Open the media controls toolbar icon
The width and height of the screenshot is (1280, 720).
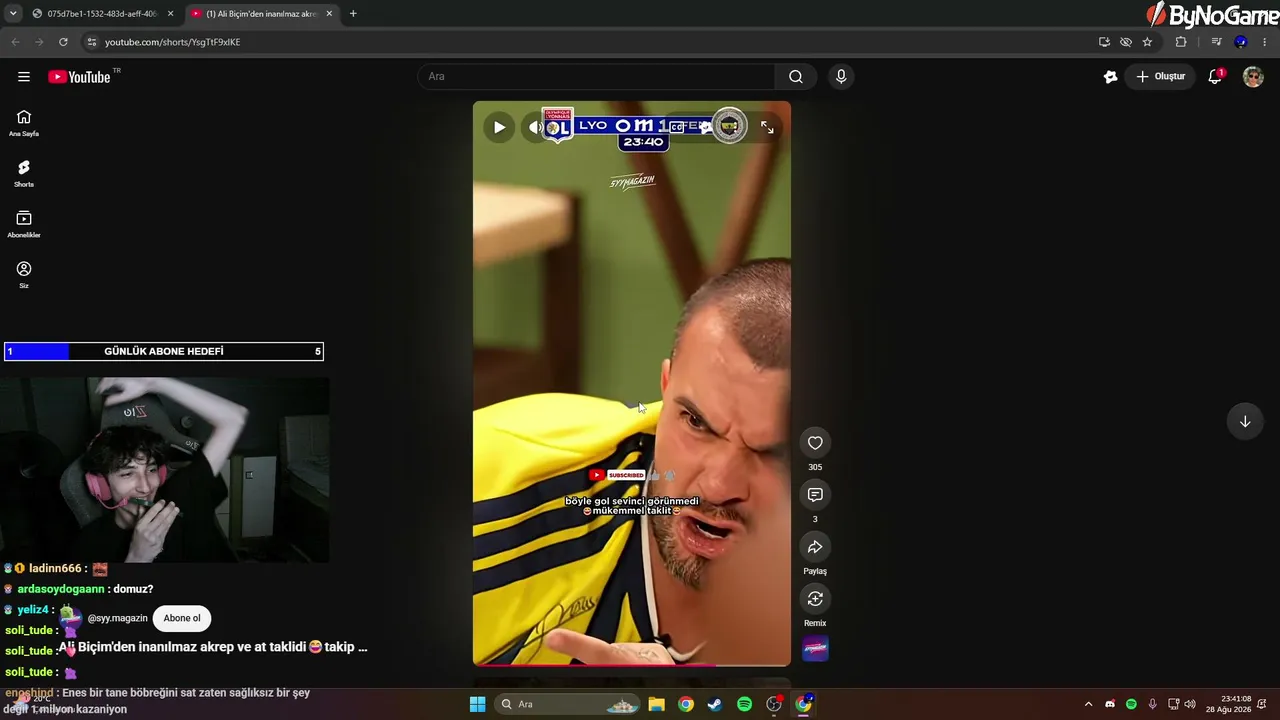pos(1216,42)
